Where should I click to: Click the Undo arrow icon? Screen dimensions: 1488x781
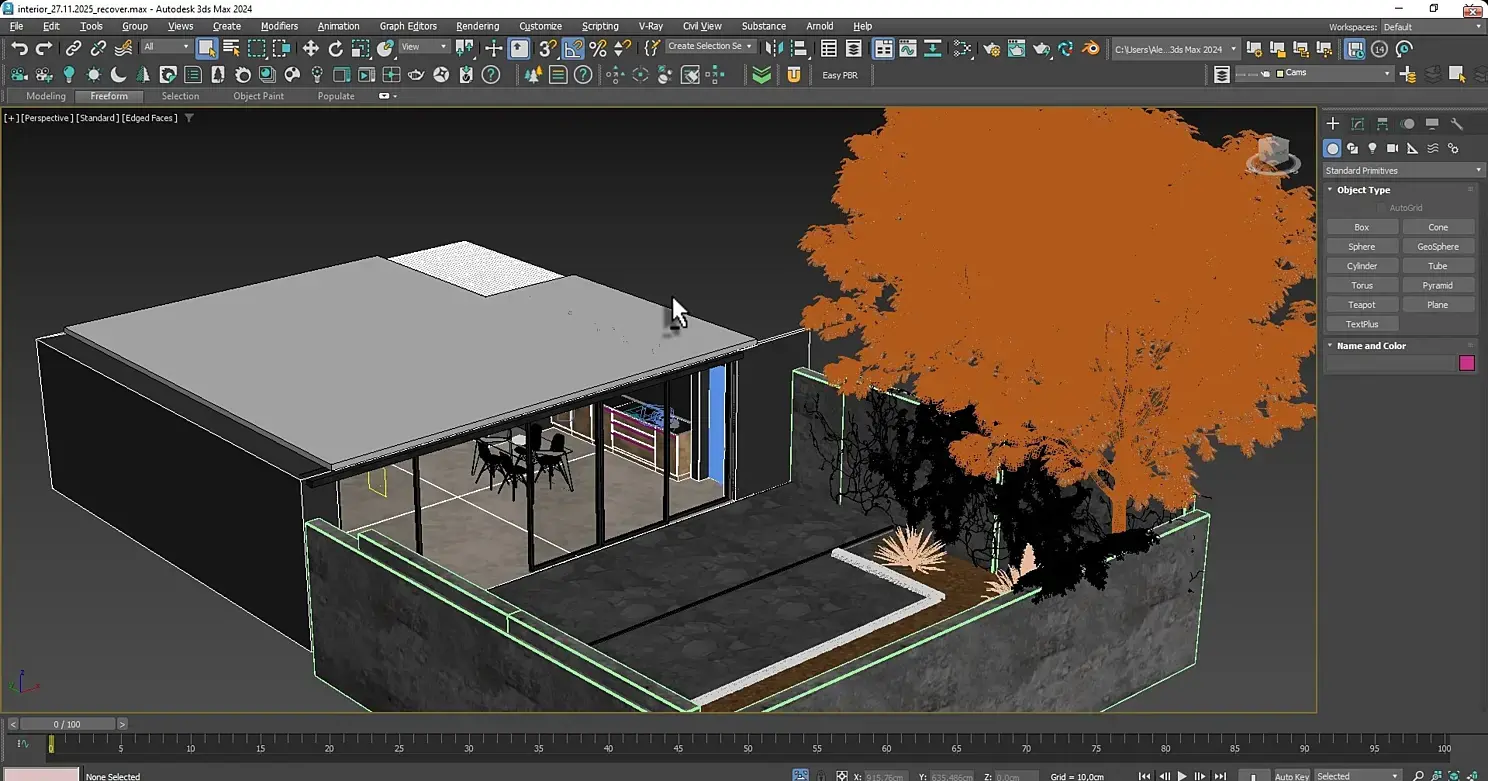tap(19, 48)
